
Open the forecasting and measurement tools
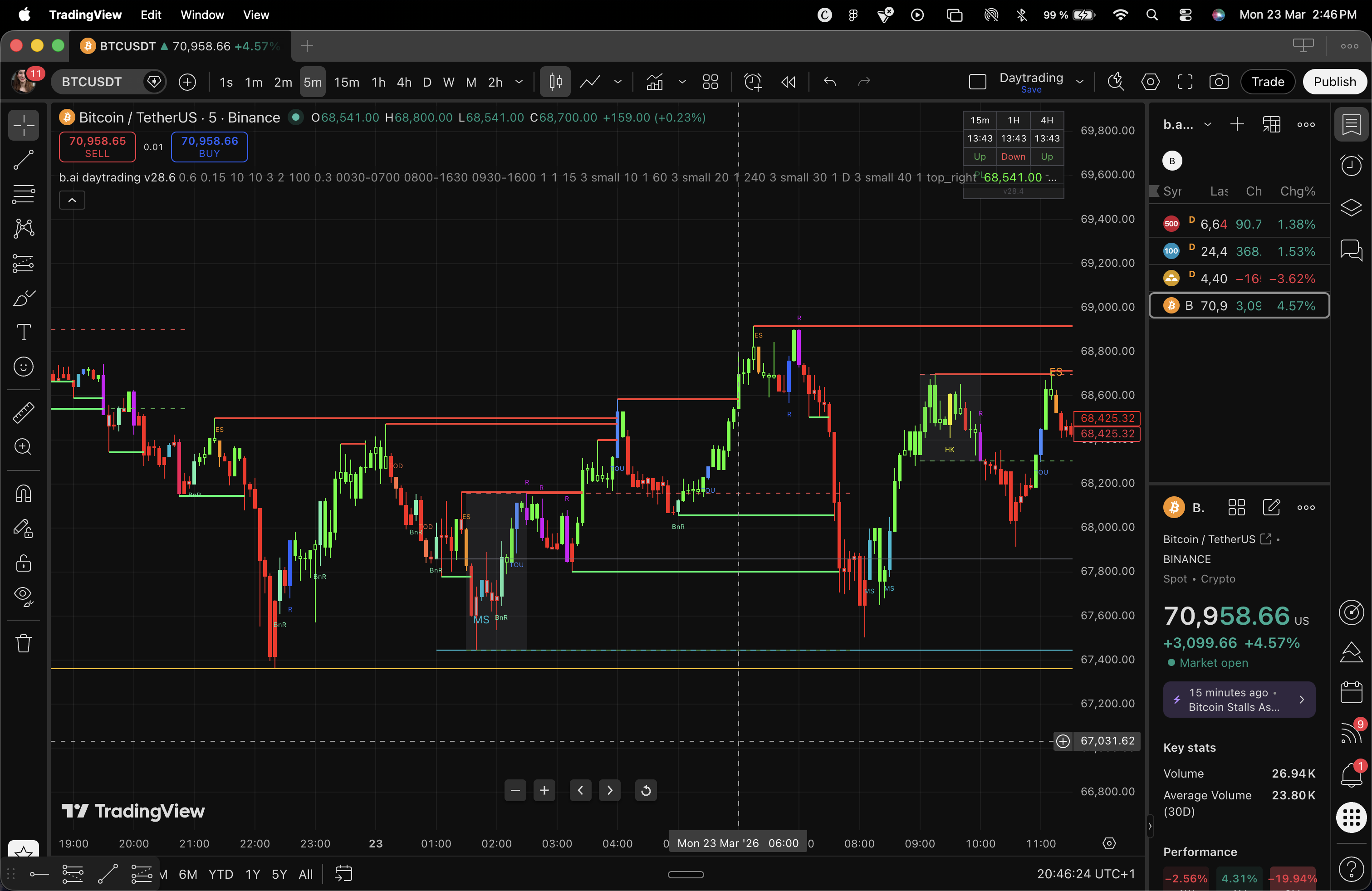24,264
